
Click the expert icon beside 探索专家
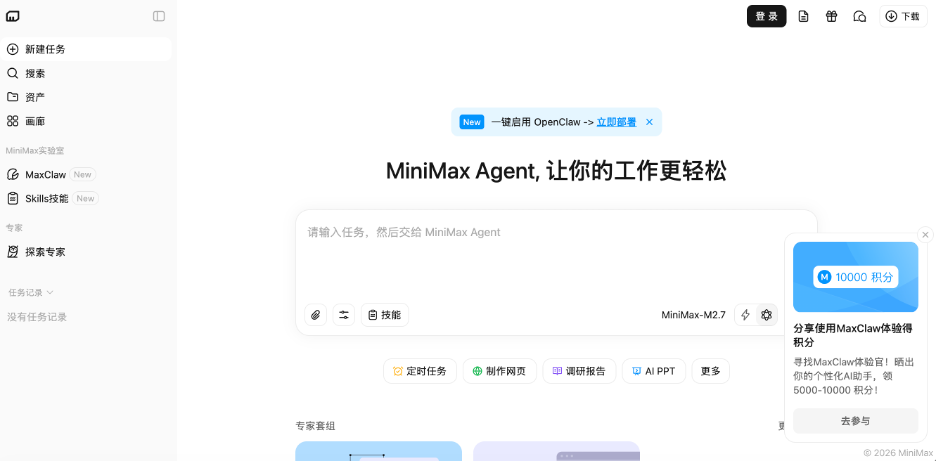click(x=13, y=252)
